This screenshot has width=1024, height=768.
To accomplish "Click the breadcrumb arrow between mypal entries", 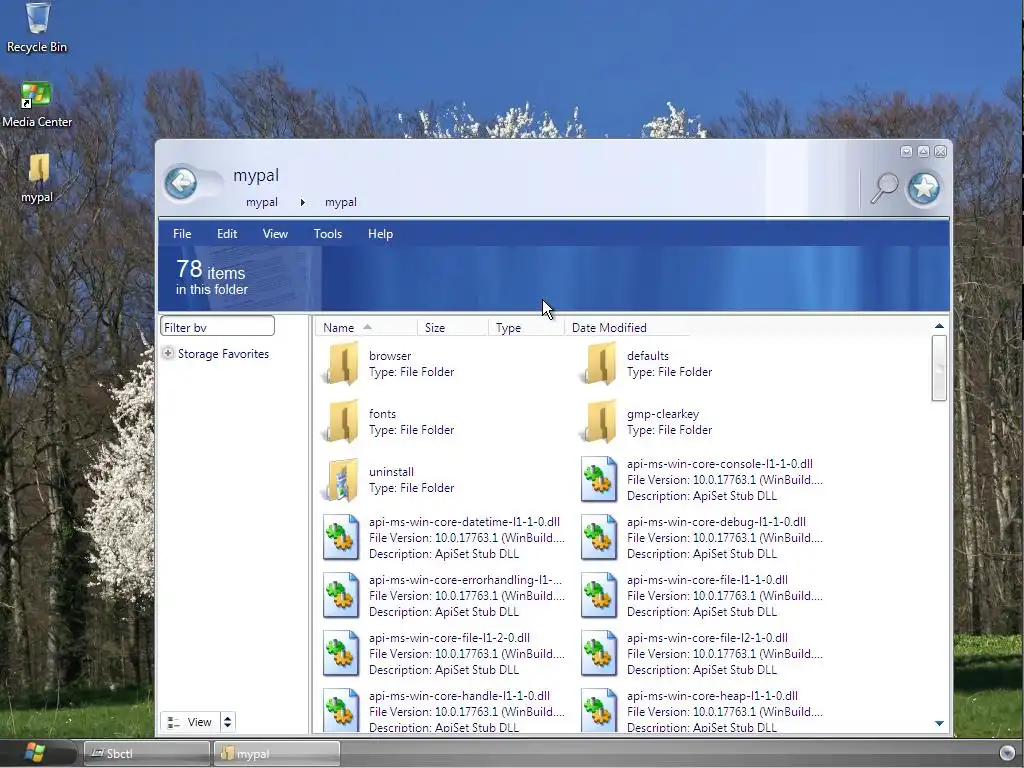I will tap(302, 202).
